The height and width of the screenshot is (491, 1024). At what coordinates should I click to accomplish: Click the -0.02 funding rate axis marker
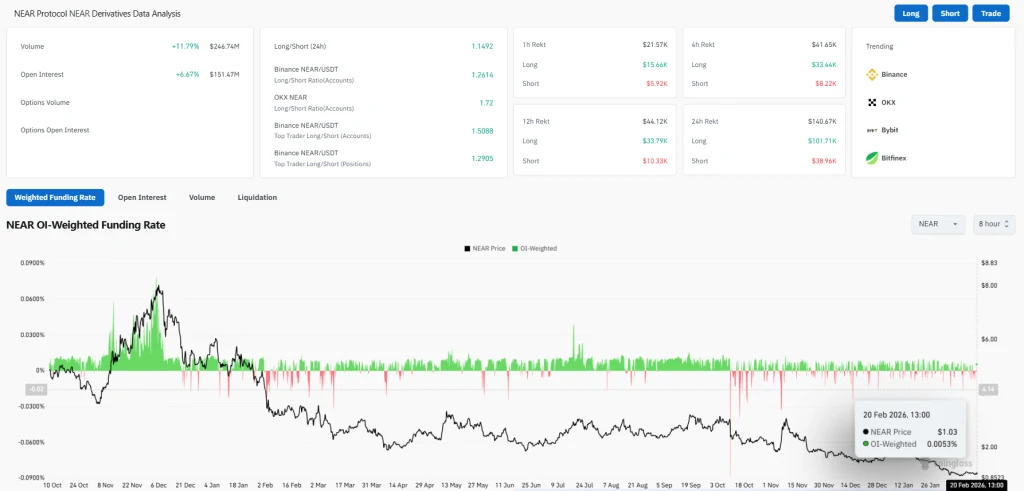(35, 390)
